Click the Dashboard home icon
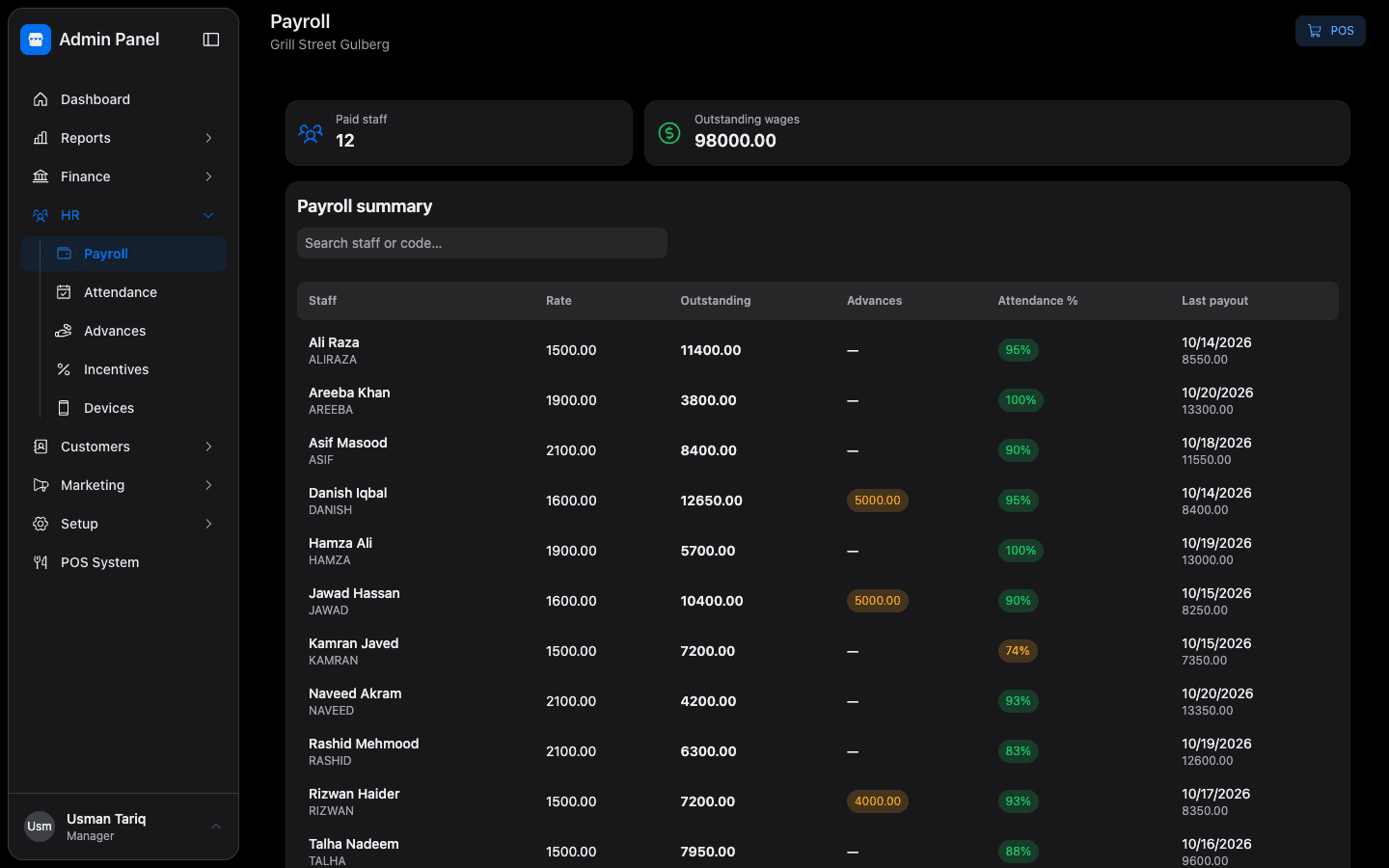The height and width of the screenshot is (868, 1389). click(x=41, y=99)
